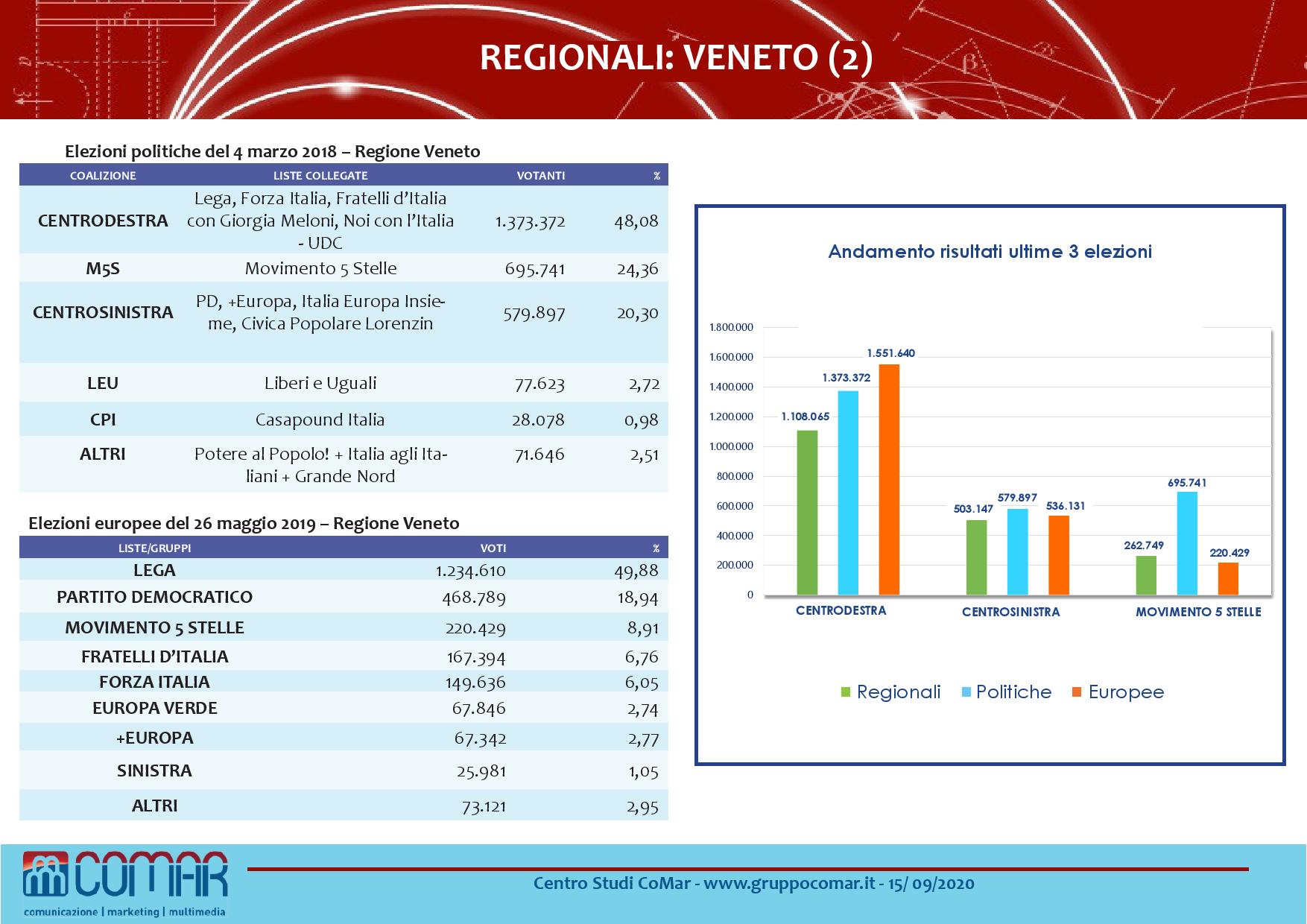Click the REGIONALI: VENETO (2) title
The image size is (1307, 924).
(x=676, y=58)
